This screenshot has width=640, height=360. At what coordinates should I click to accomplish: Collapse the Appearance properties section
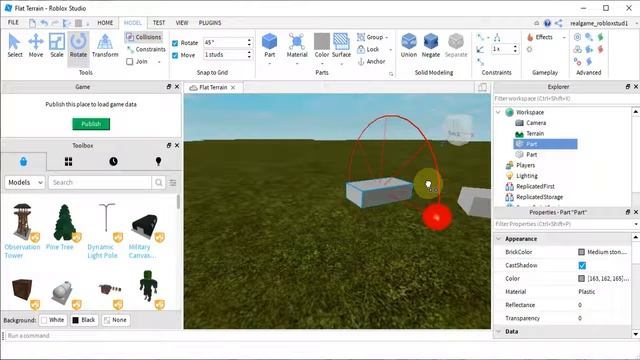pyautogui.click(x=499, y=239)
